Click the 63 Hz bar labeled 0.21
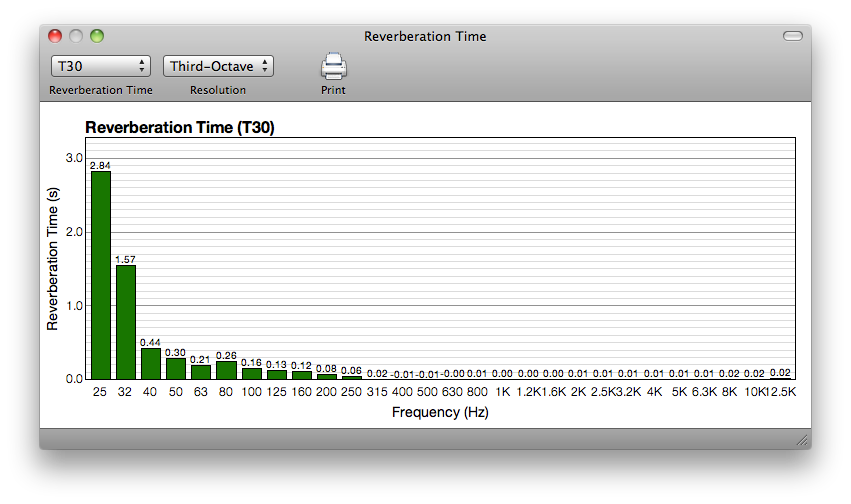Viewport: 851px width, 504px height. click(201, 372)
